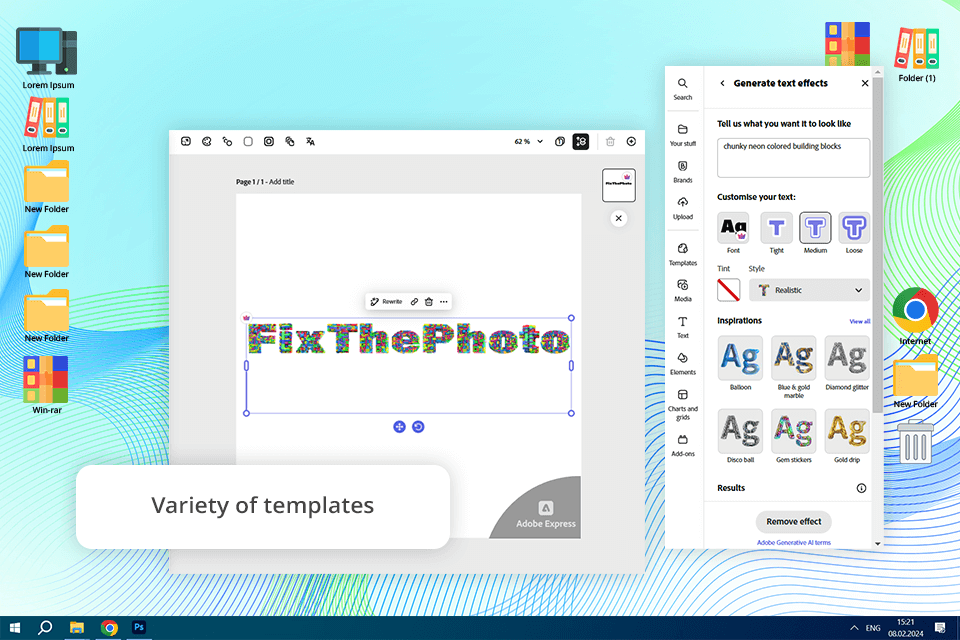Click the move handle below the text box
The image size is (960, 640).
click(x=399, y=427)
